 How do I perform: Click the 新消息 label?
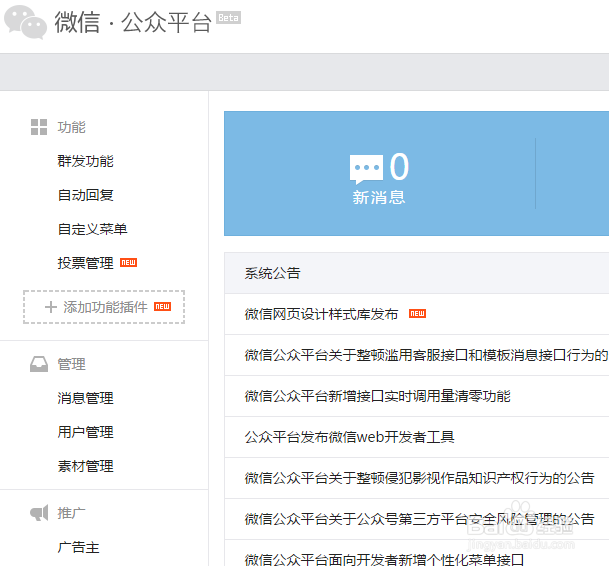(379, 198)
